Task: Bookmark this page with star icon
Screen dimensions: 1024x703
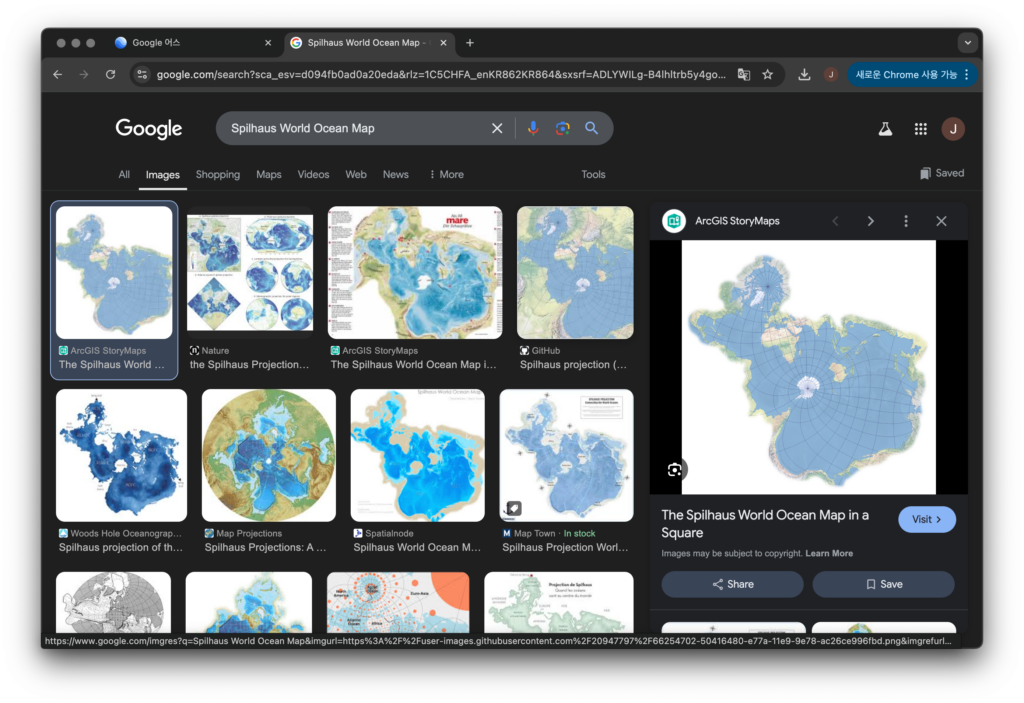Action: tap(768, 74)
